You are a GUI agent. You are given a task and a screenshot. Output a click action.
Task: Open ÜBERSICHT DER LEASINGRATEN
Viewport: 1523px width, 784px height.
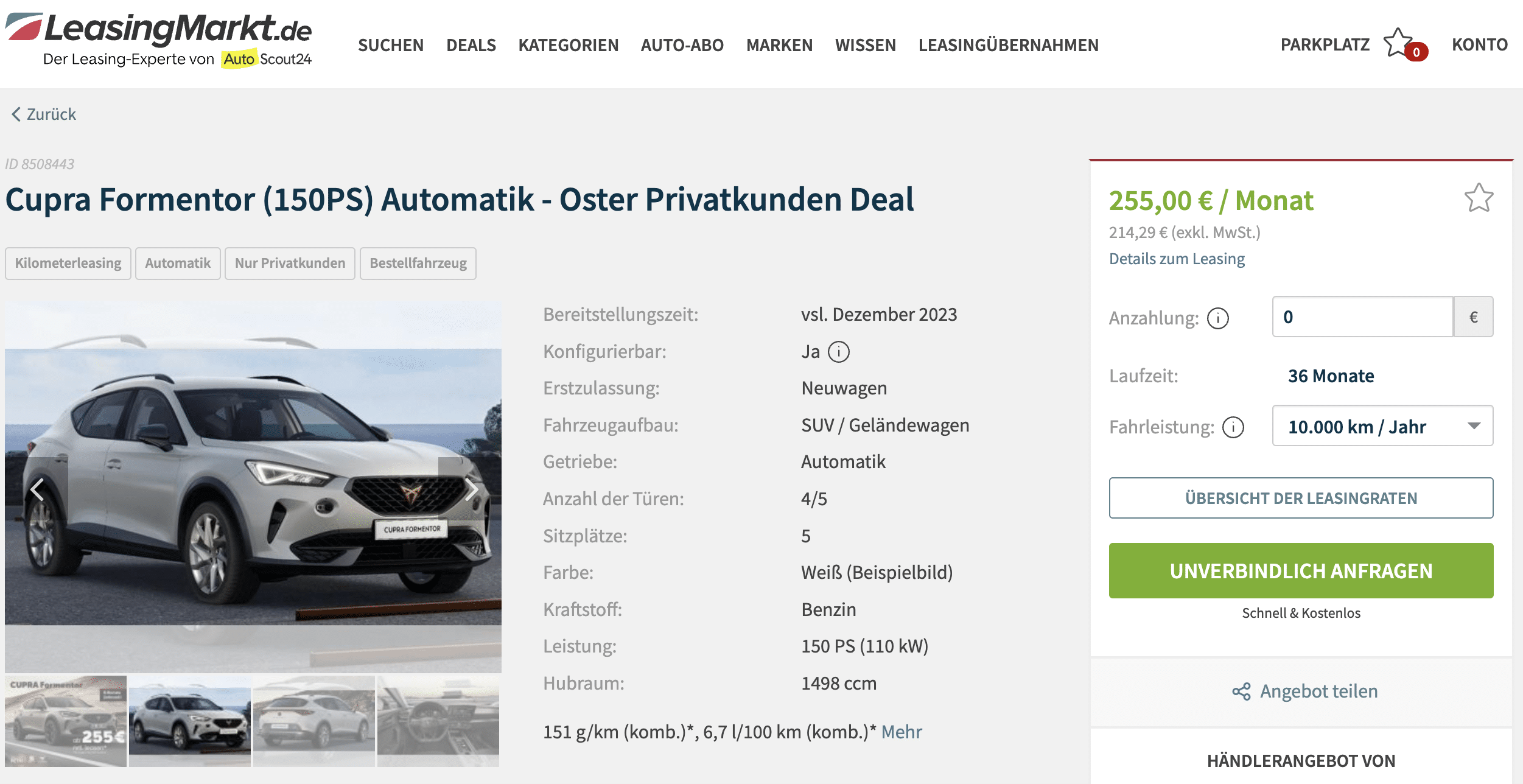(1301, 498)
